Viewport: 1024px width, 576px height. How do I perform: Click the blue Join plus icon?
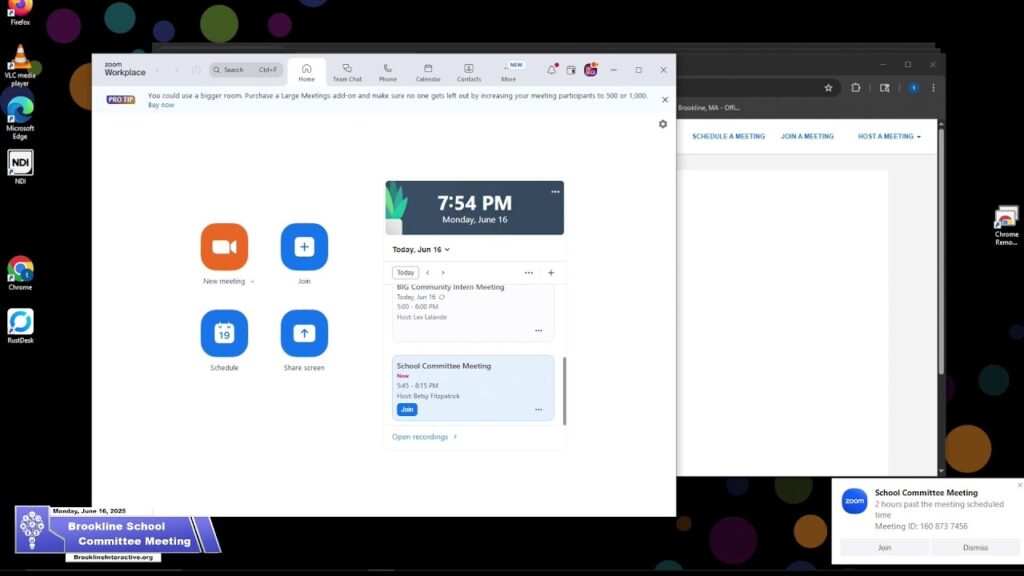tap(304, 247)
